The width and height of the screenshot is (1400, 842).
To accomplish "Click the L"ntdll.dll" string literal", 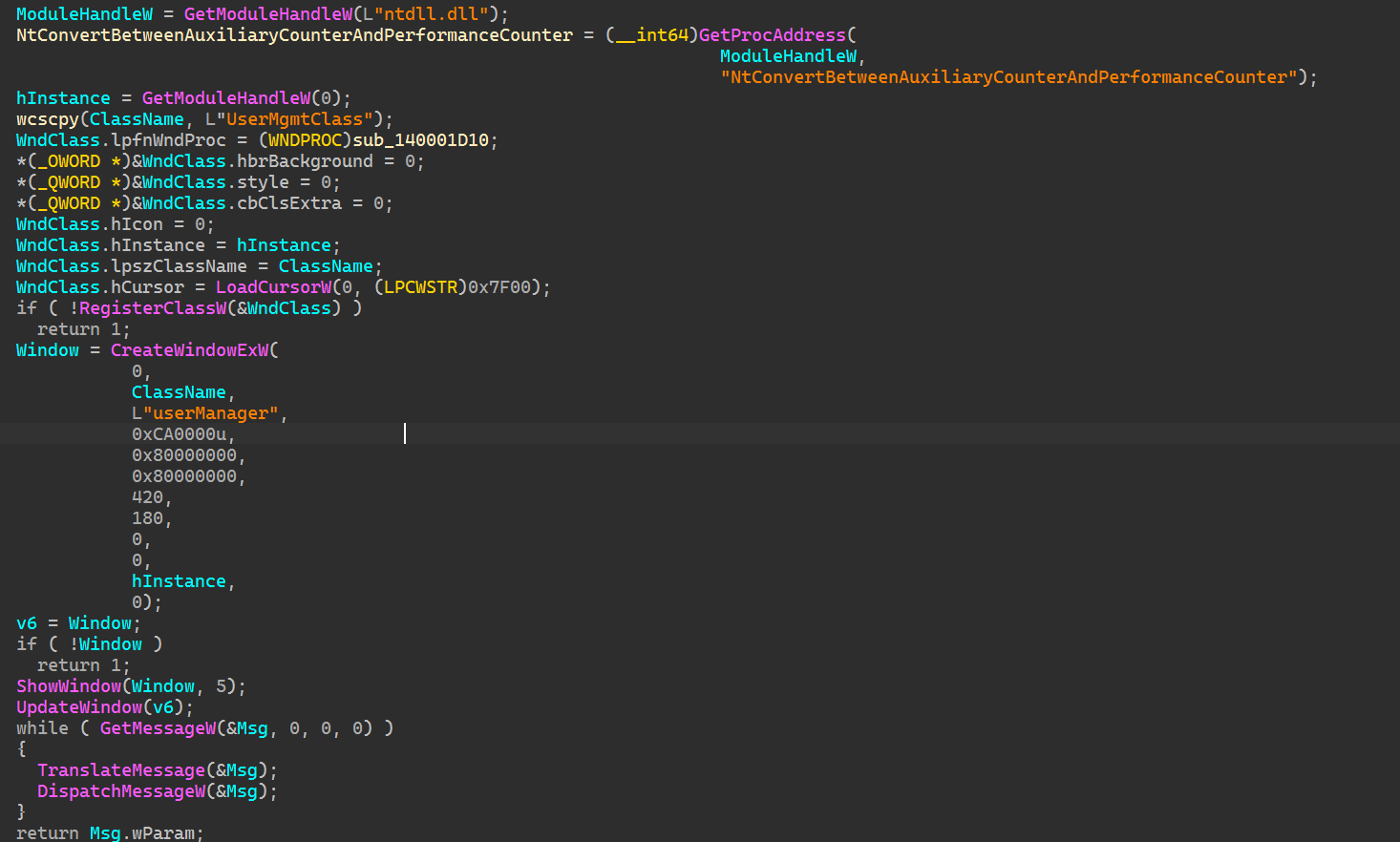I will pyautogui.click(x=435, y=14).
